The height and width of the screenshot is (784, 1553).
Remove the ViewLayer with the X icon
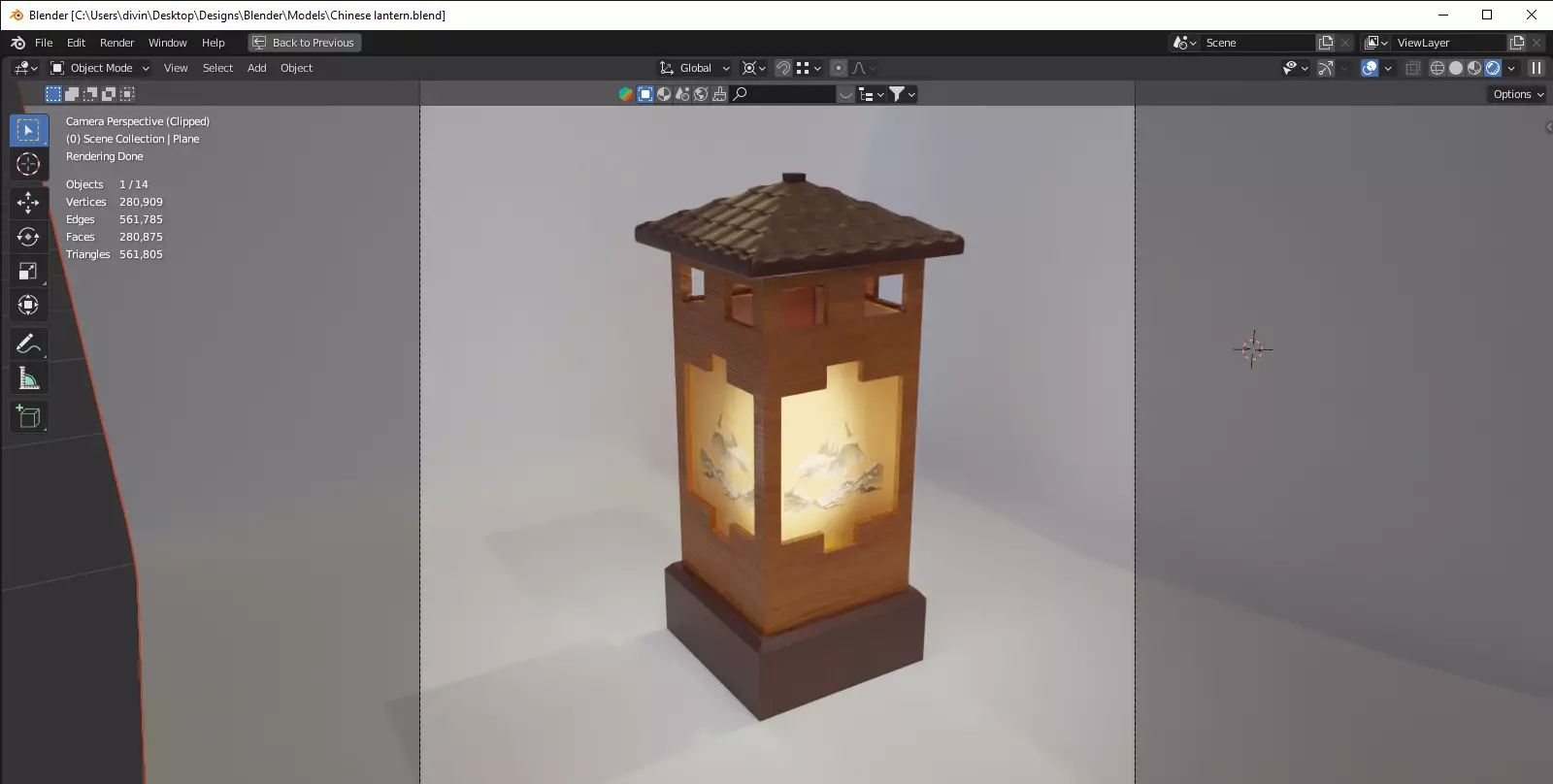[x=1536, y=43]
